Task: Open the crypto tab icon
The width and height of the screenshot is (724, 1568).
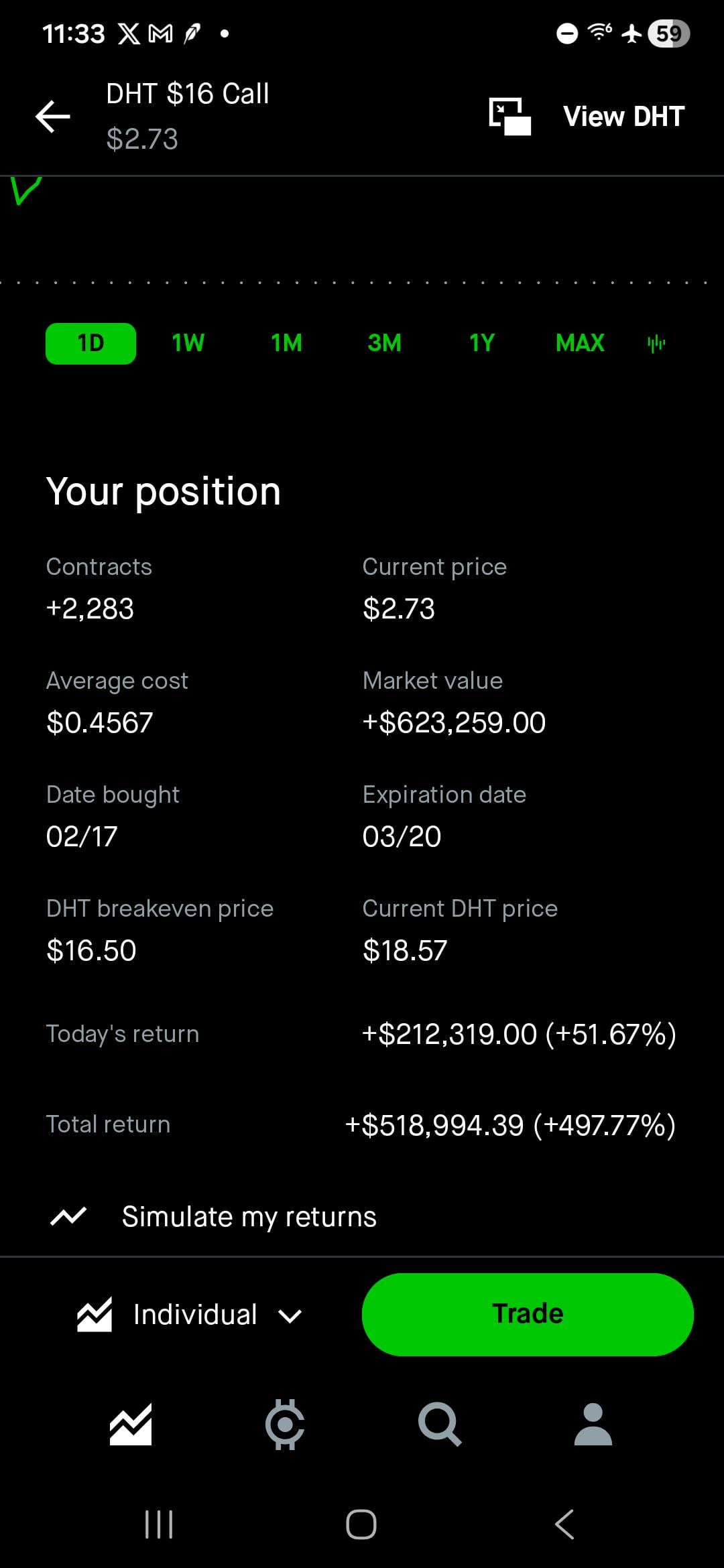Action: tap(285, 1424)
